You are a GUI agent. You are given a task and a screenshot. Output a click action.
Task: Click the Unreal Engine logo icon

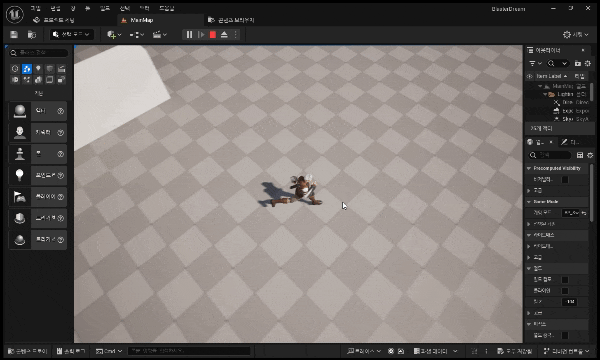point(15,14)
